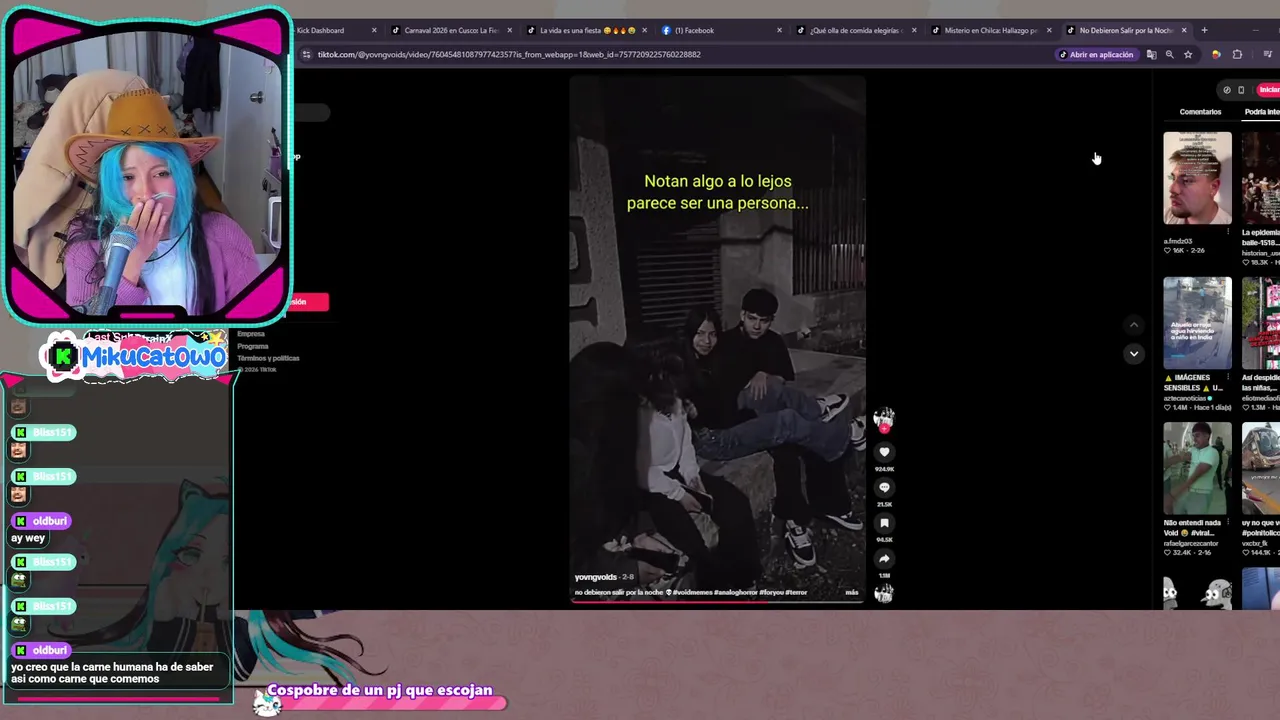Screen dimensions: 1280x720
Task: Click the #terror hashtag
Action: pos(796,592)
